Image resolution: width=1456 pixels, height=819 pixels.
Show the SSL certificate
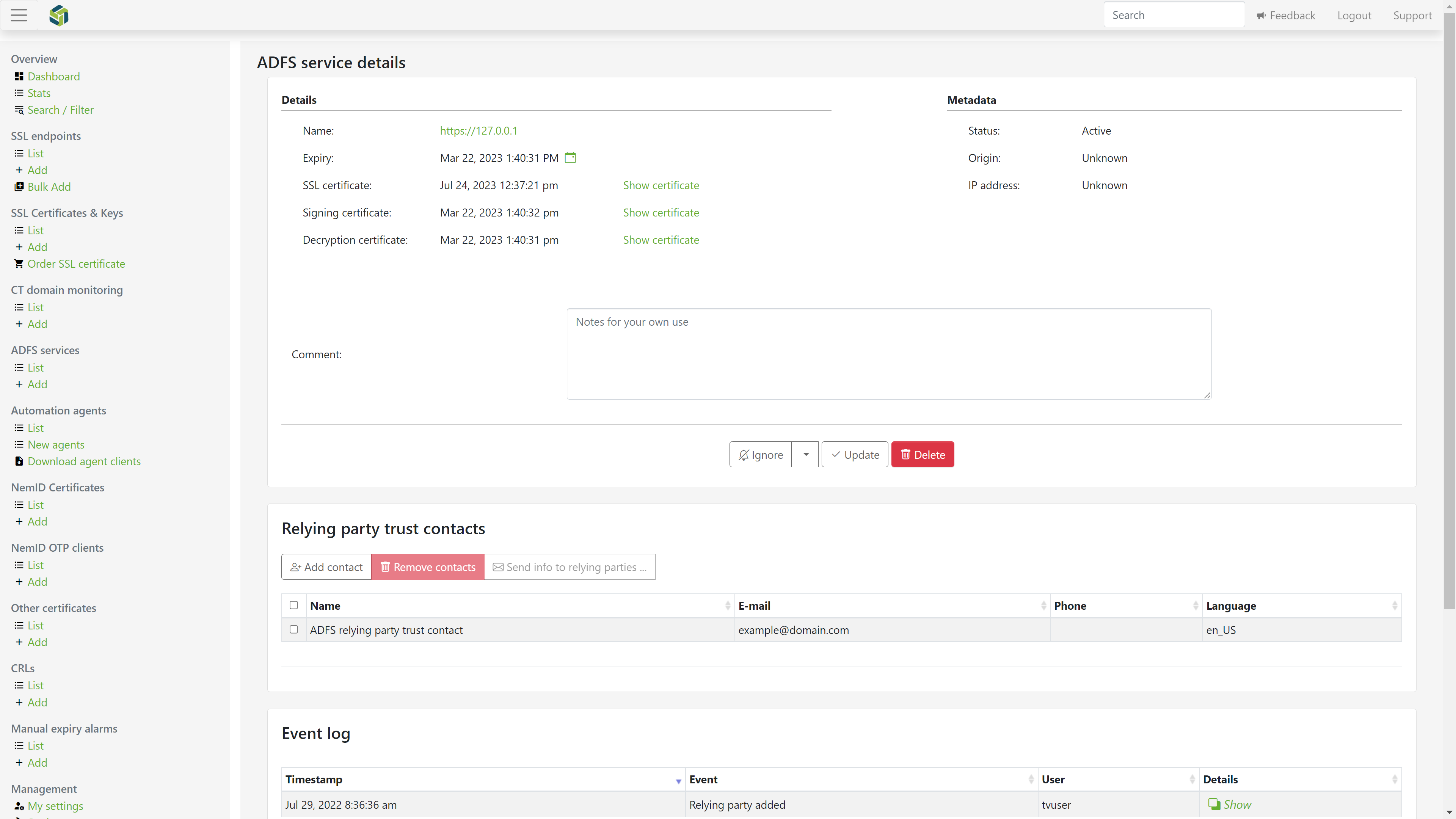point(661,185)
